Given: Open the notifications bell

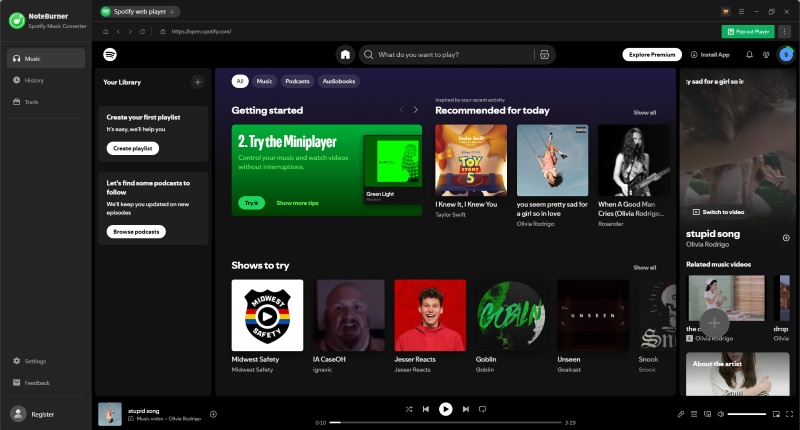Looking at the screenshot, I should pos(749,55).
